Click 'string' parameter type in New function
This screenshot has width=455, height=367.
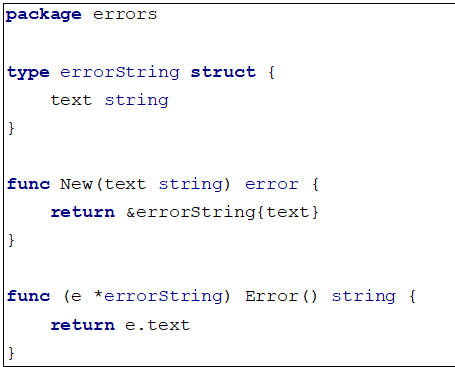[x=190, y=184]
